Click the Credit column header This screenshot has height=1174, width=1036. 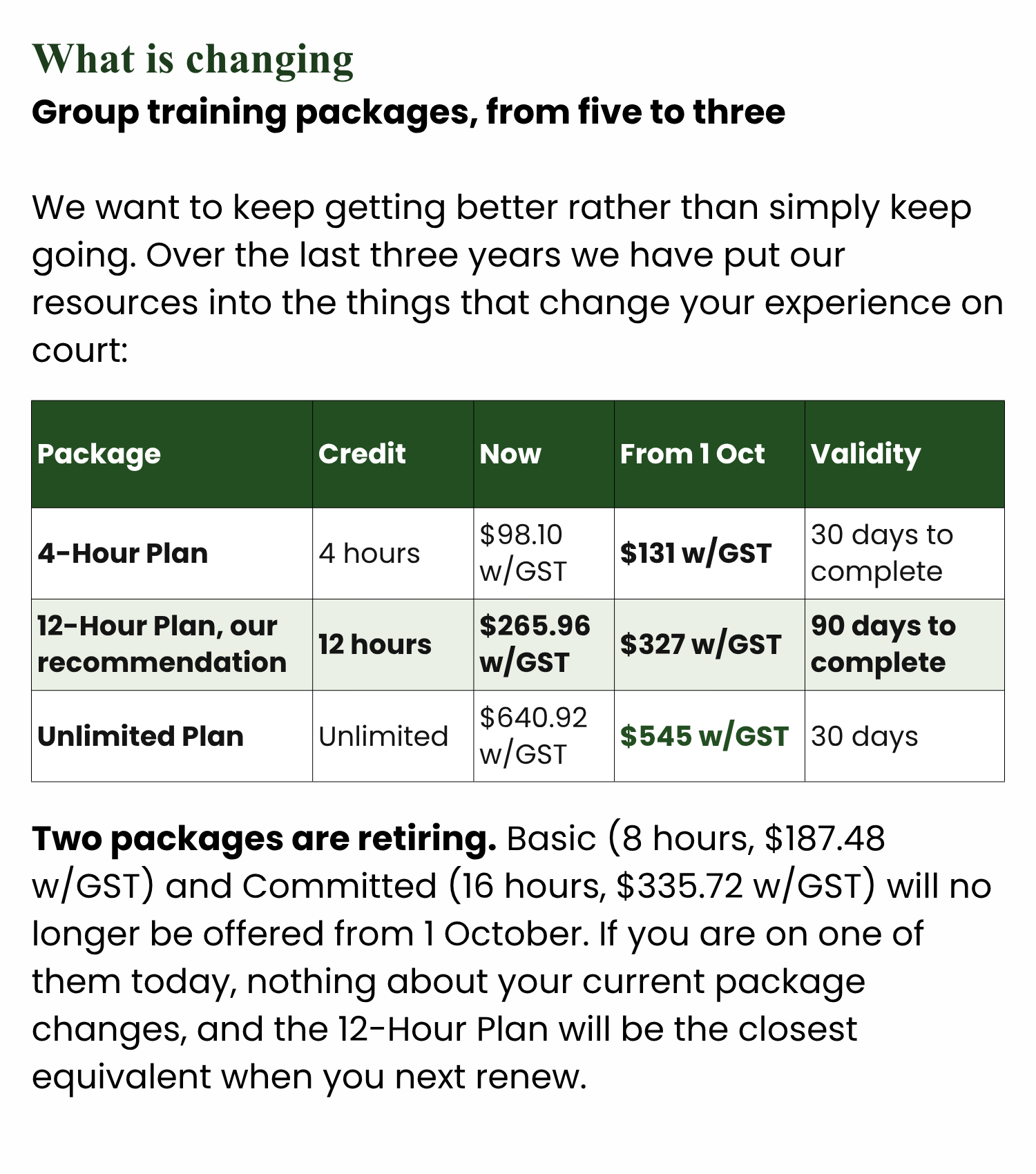[x=362, y=454]
